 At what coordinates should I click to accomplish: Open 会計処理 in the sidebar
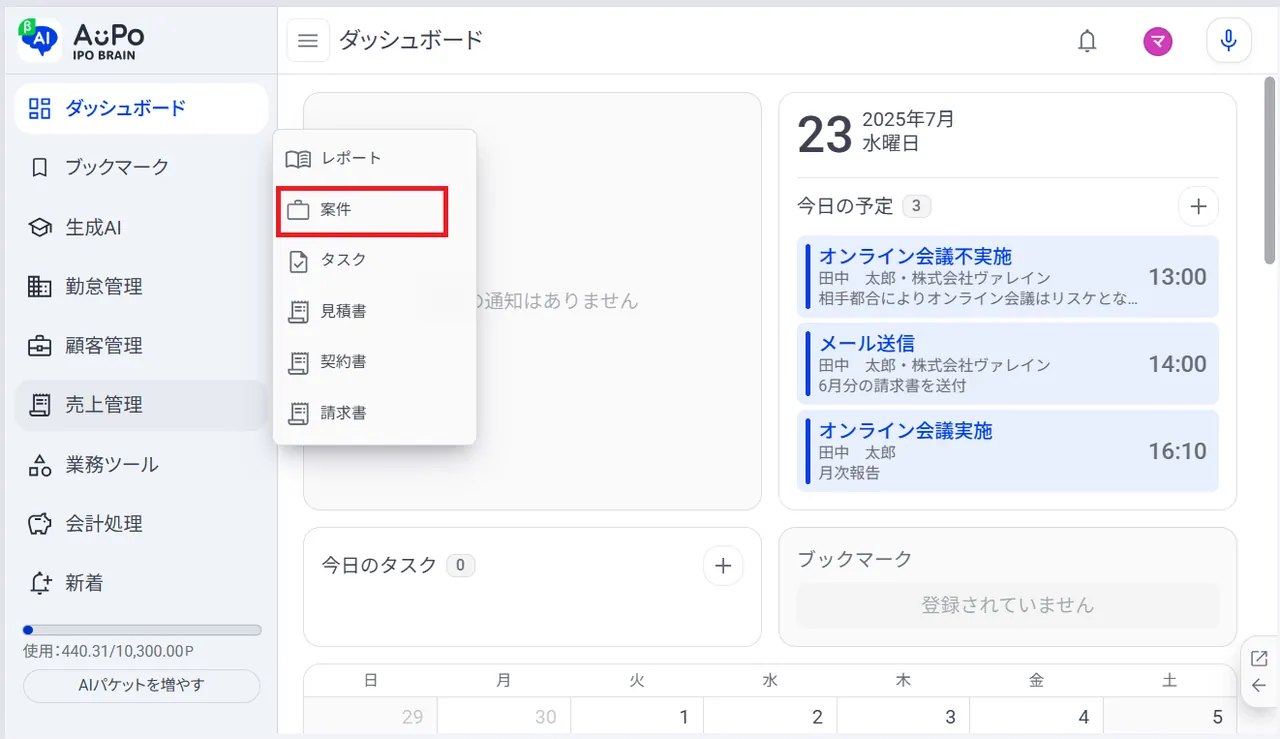click(x=141, y=524)
